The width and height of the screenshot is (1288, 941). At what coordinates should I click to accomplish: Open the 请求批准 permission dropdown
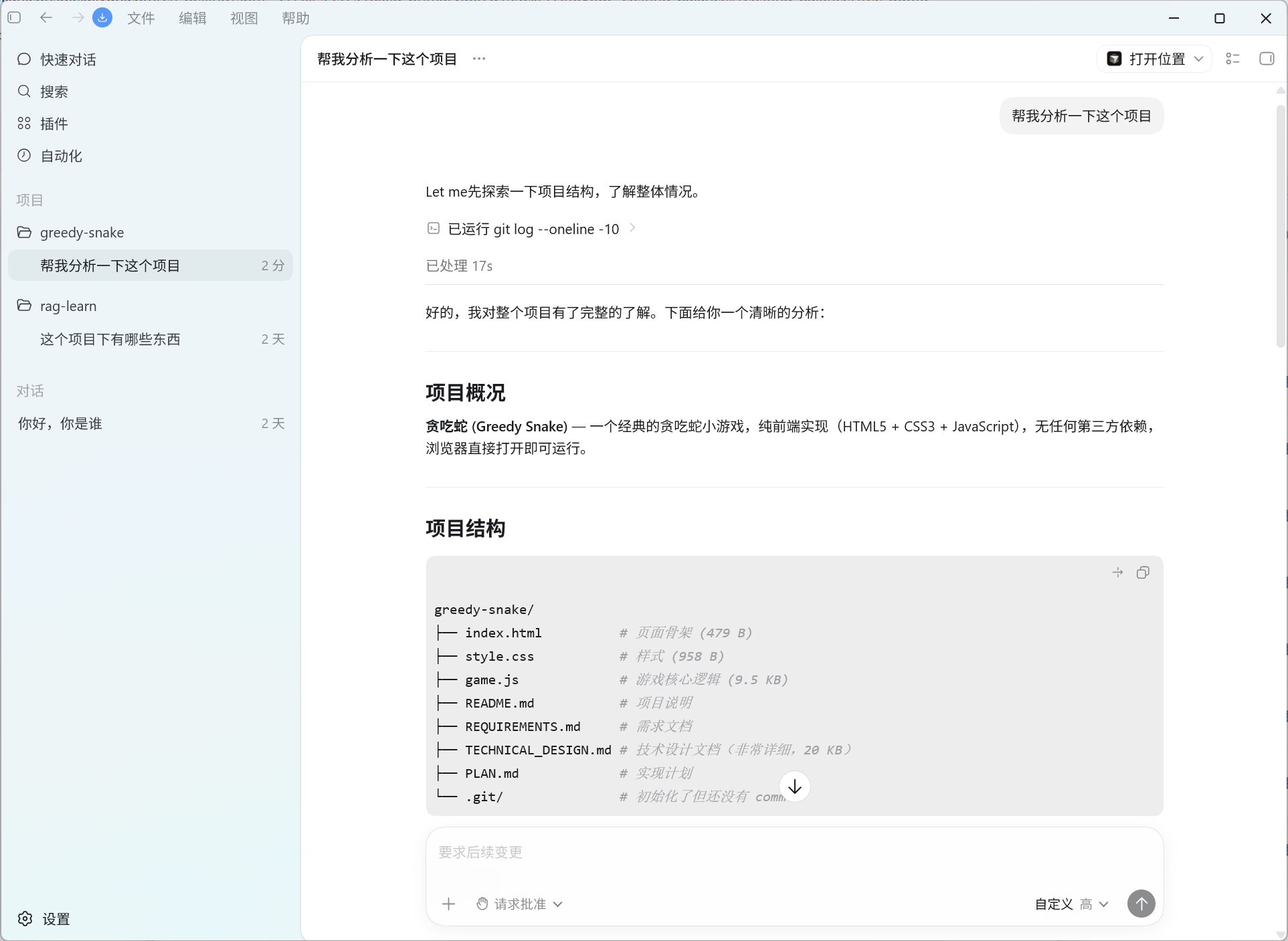pos(520,904)
